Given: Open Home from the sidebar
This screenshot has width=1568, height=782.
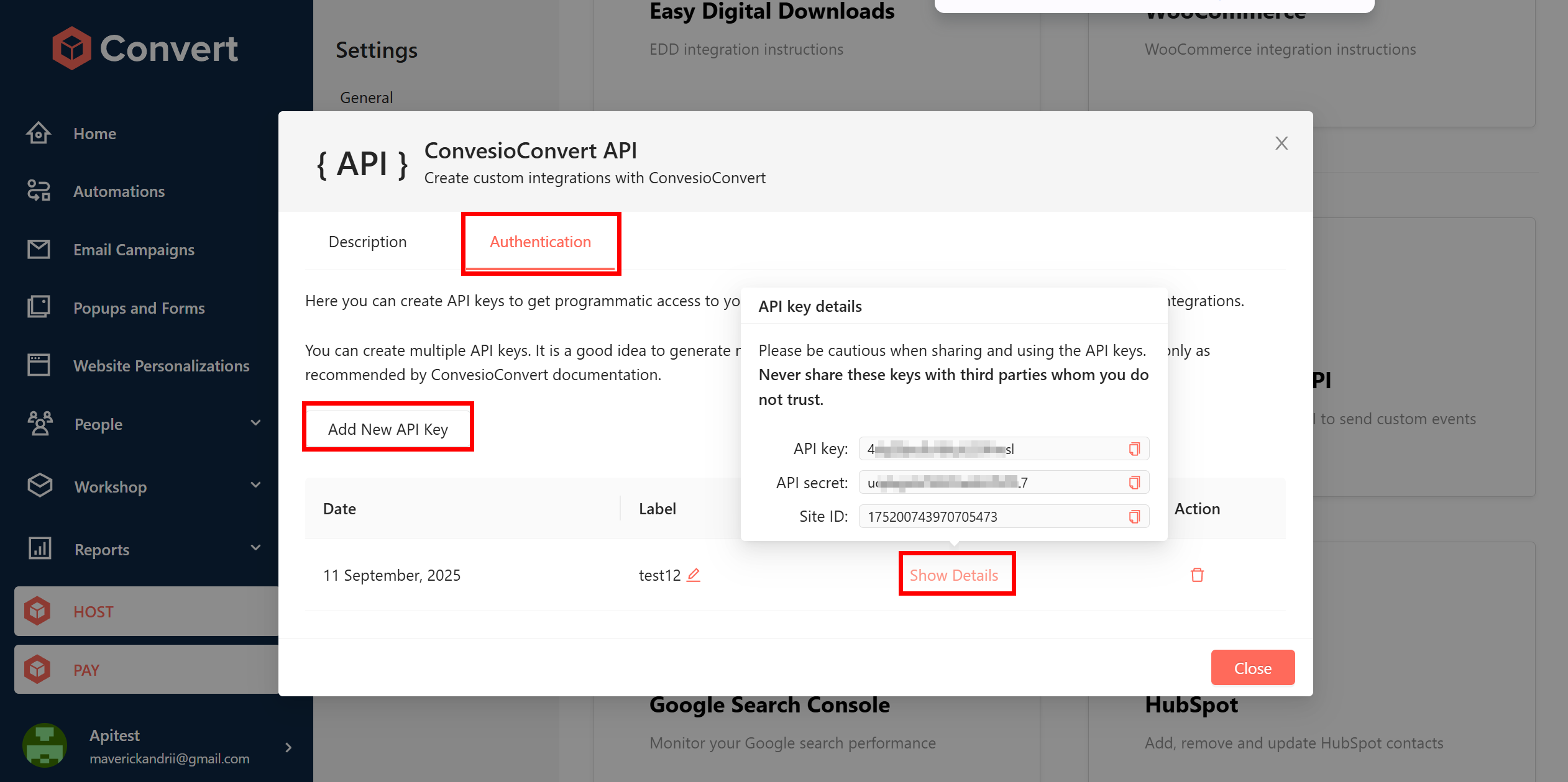Looking at the screenshot, I should (94, 134).
